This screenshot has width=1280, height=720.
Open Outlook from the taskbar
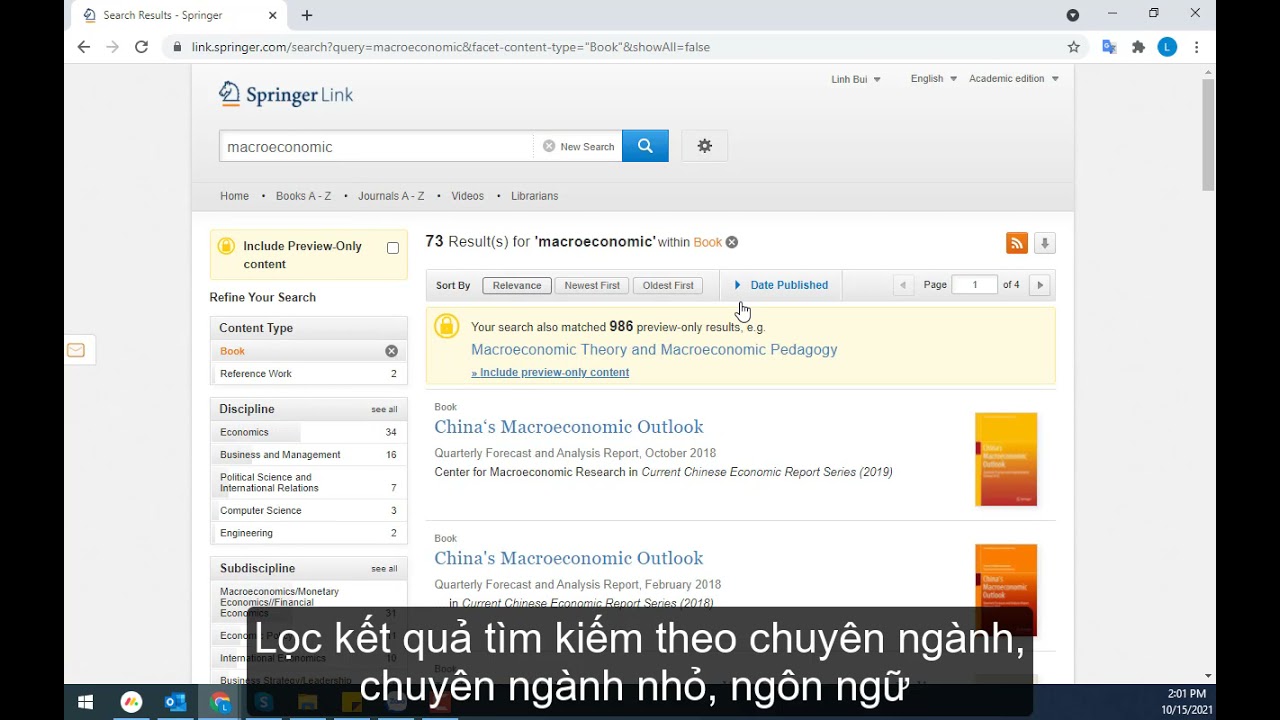[x=176, y=702]
